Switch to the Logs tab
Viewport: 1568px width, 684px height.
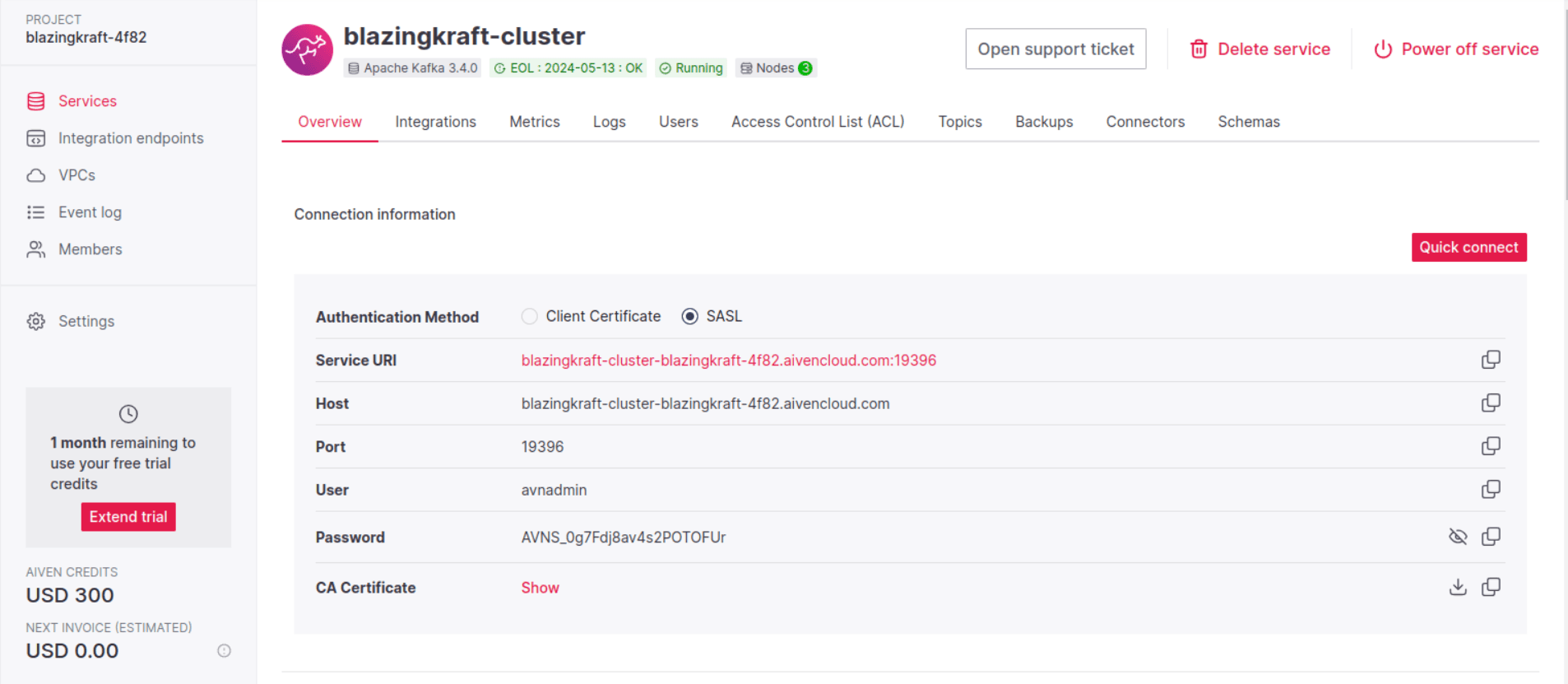[610, 122]
